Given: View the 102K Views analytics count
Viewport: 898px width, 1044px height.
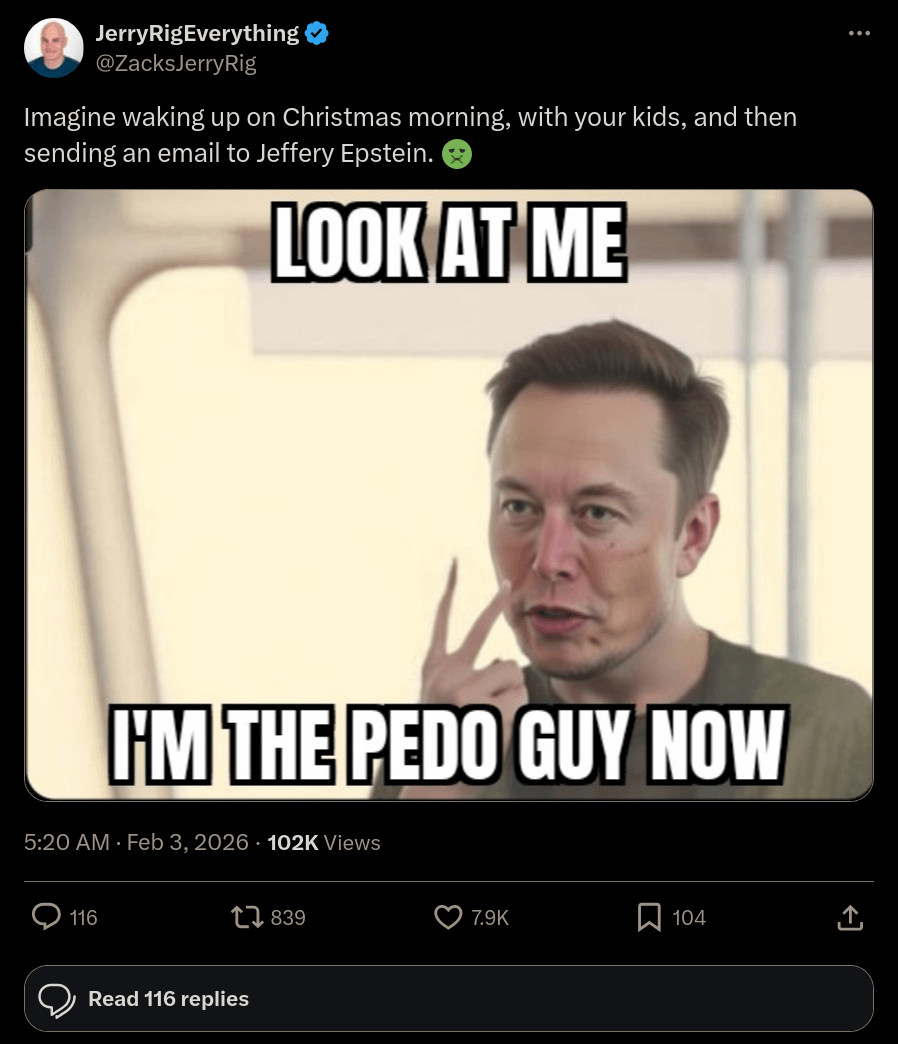Looking at the screenshot, I should click(324, 843).
